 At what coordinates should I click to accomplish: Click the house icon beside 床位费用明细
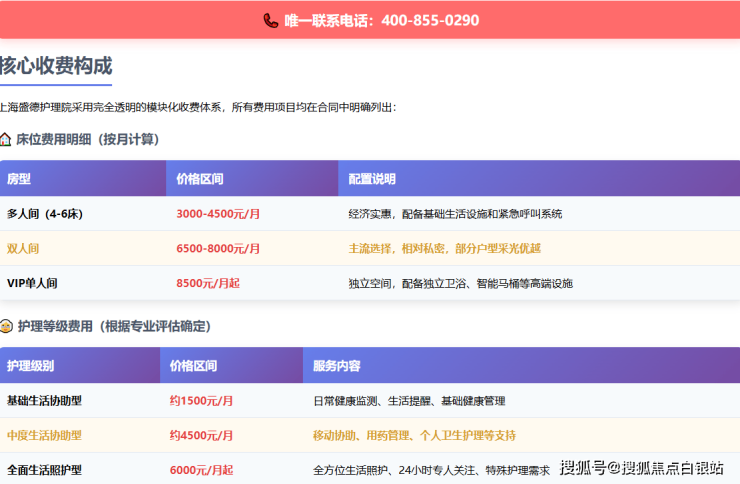(x=6, y=139)
